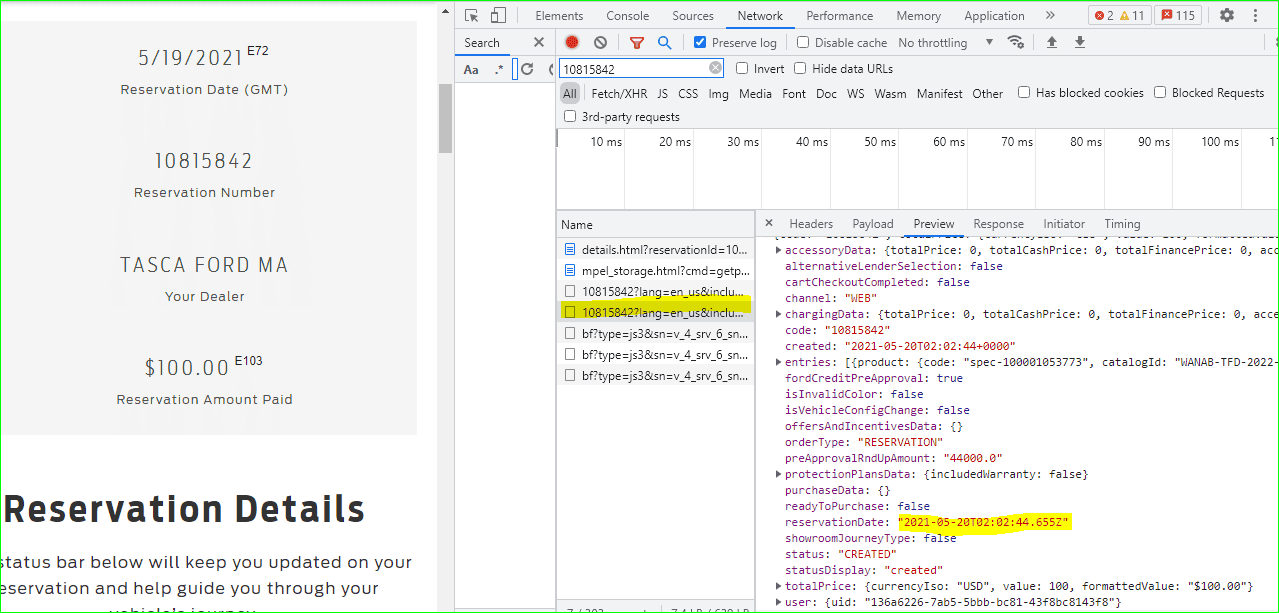Click the inspect element picker icon

tap(472, 15)
